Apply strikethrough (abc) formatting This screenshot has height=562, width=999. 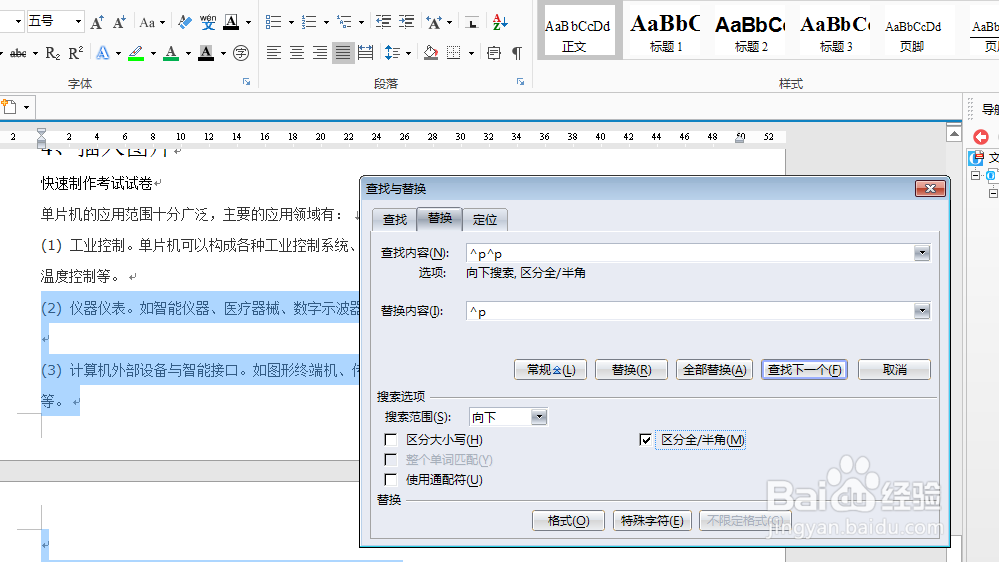point(18,53)
